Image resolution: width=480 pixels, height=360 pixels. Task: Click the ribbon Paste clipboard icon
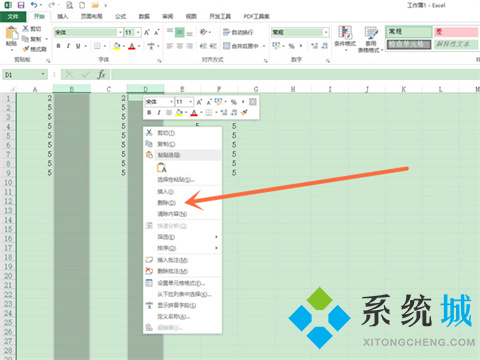click(12, 33)
